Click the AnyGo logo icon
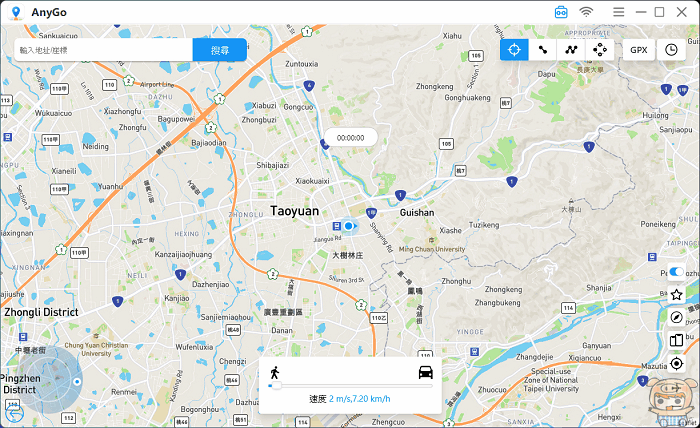700x428 pixels. 16,12
